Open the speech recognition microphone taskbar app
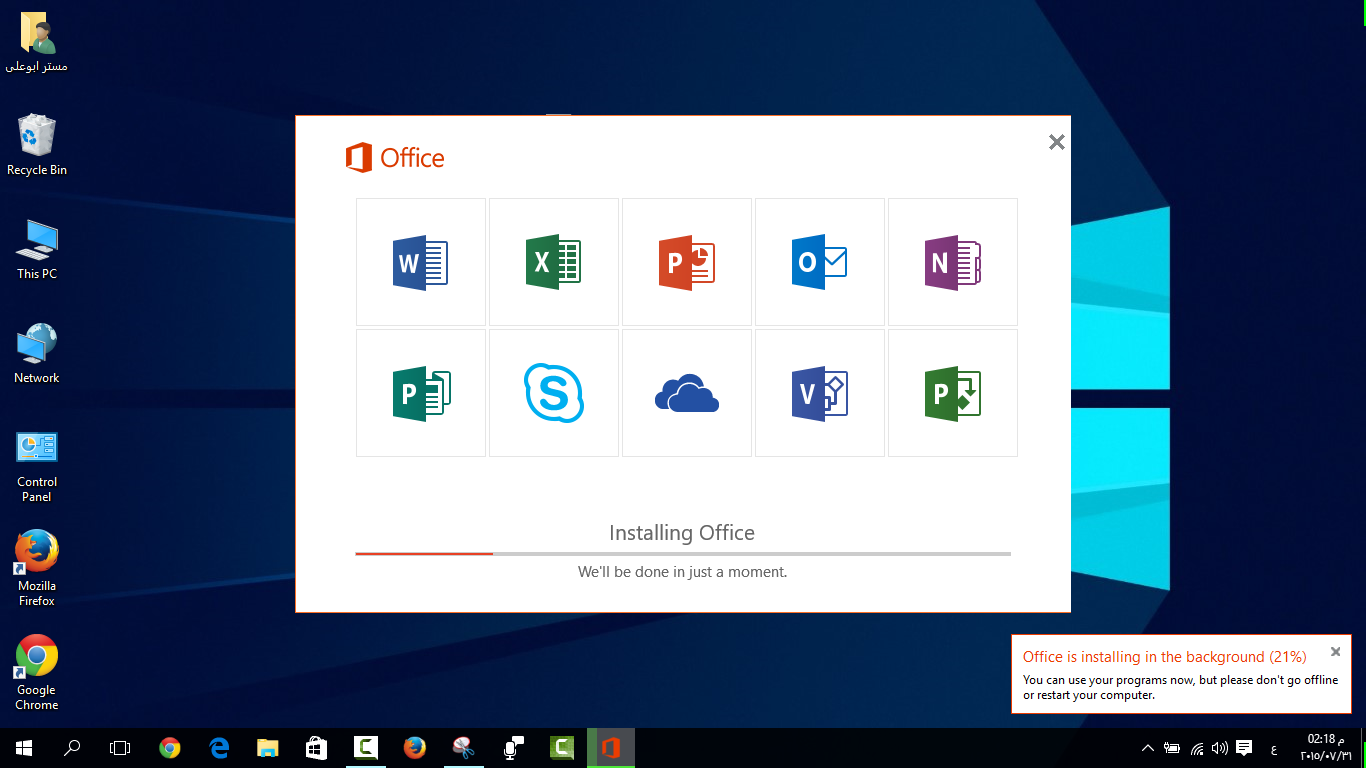 [x=513, y=748]
